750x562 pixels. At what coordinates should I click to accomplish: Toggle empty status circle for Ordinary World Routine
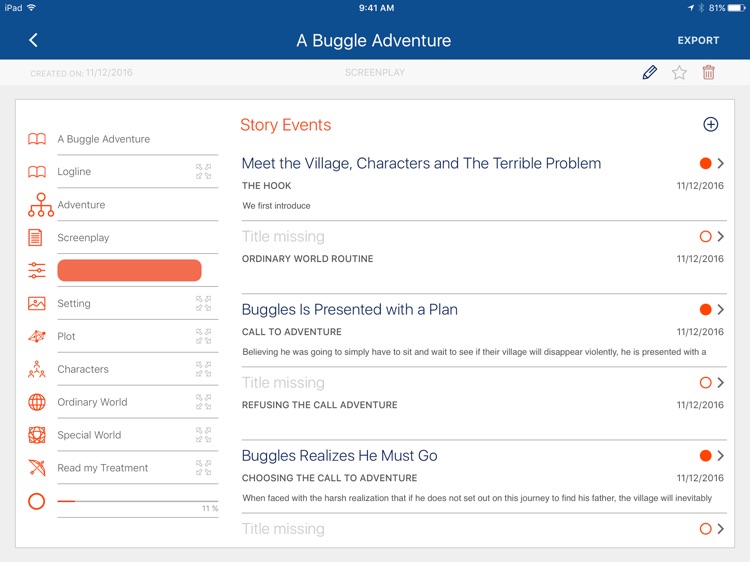point(705,236)
